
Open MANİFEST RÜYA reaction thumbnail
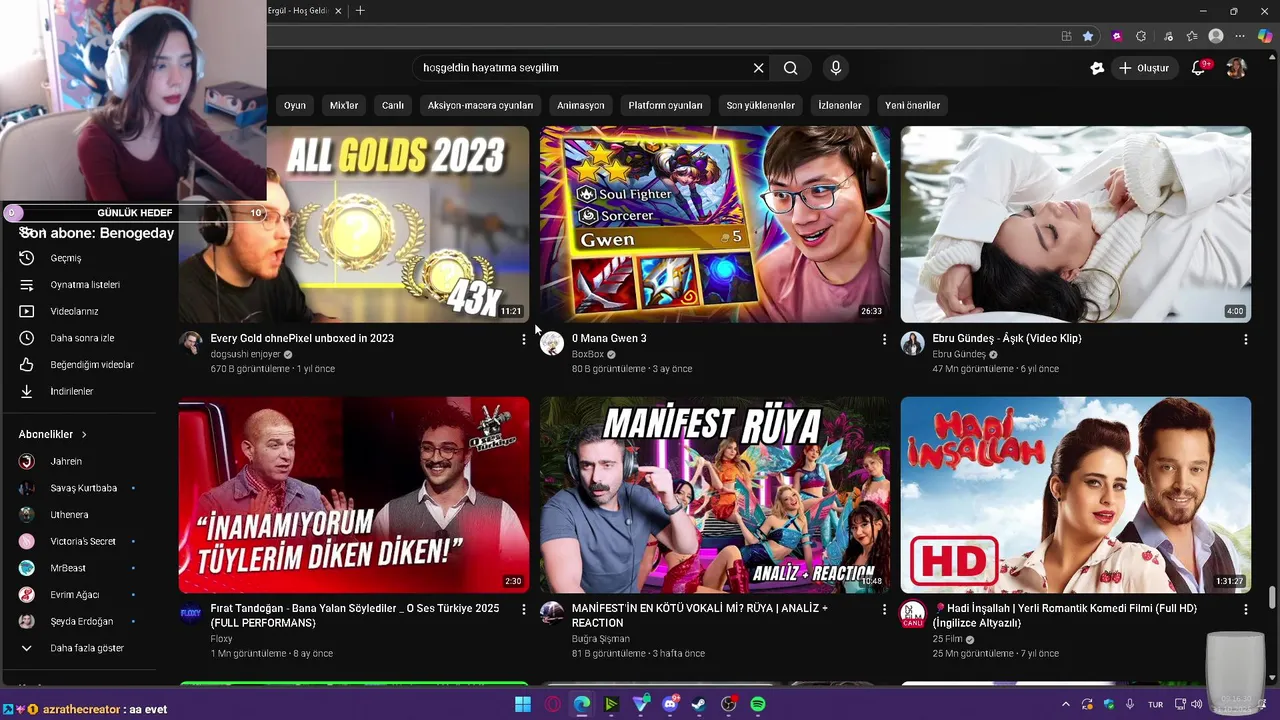(x=715, y=495)
